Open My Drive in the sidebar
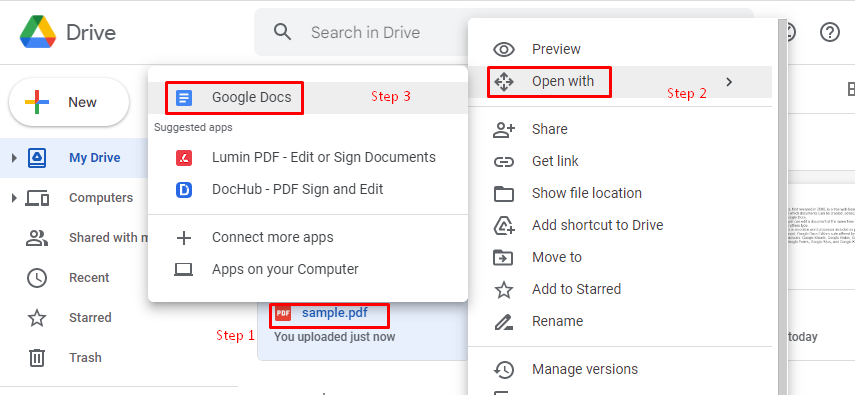 (x=74, y=158)
